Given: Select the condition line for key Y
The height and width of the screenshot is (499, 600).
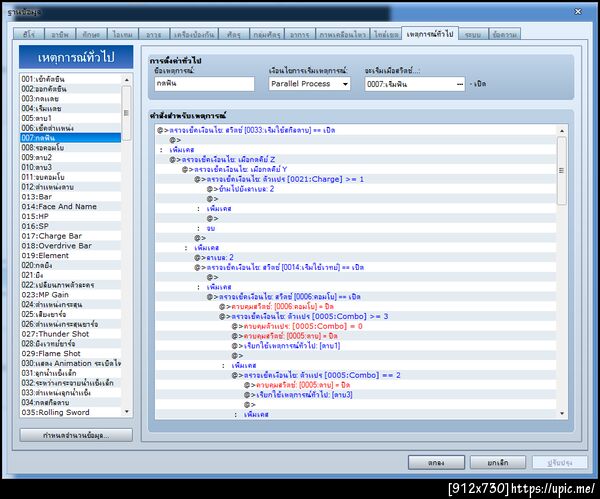Looking at the screenshot, I should click(356, 170).
